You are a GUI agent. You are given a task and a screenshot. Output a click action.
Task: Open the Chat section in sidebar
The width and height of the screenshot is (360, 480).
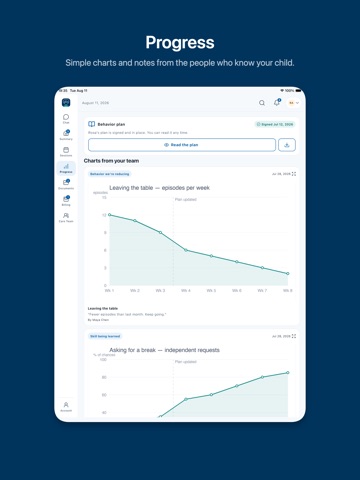[66, 119]
